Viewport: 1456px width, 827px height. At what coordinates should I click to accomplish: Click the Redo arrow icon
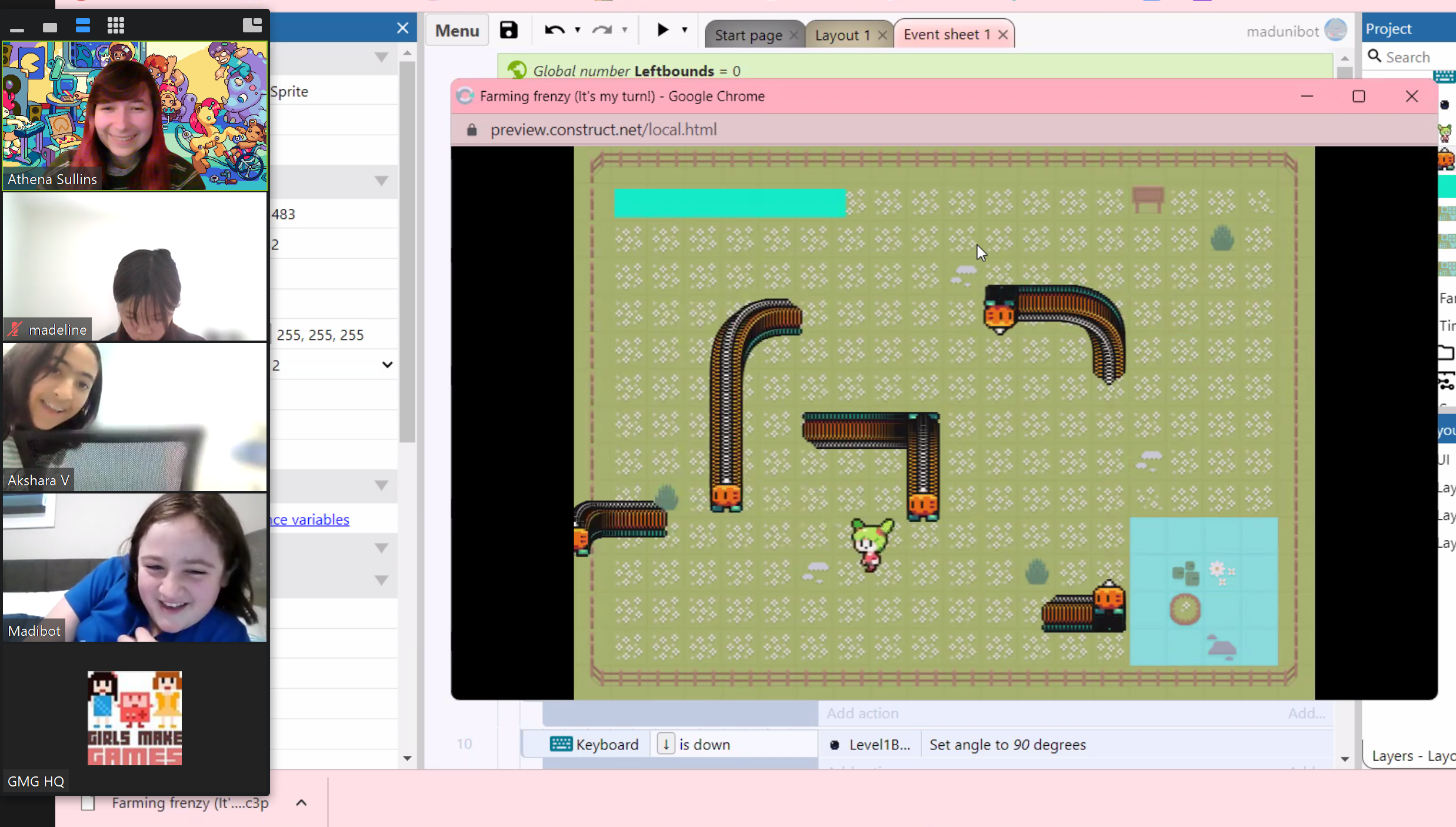[x=602, y=30]
